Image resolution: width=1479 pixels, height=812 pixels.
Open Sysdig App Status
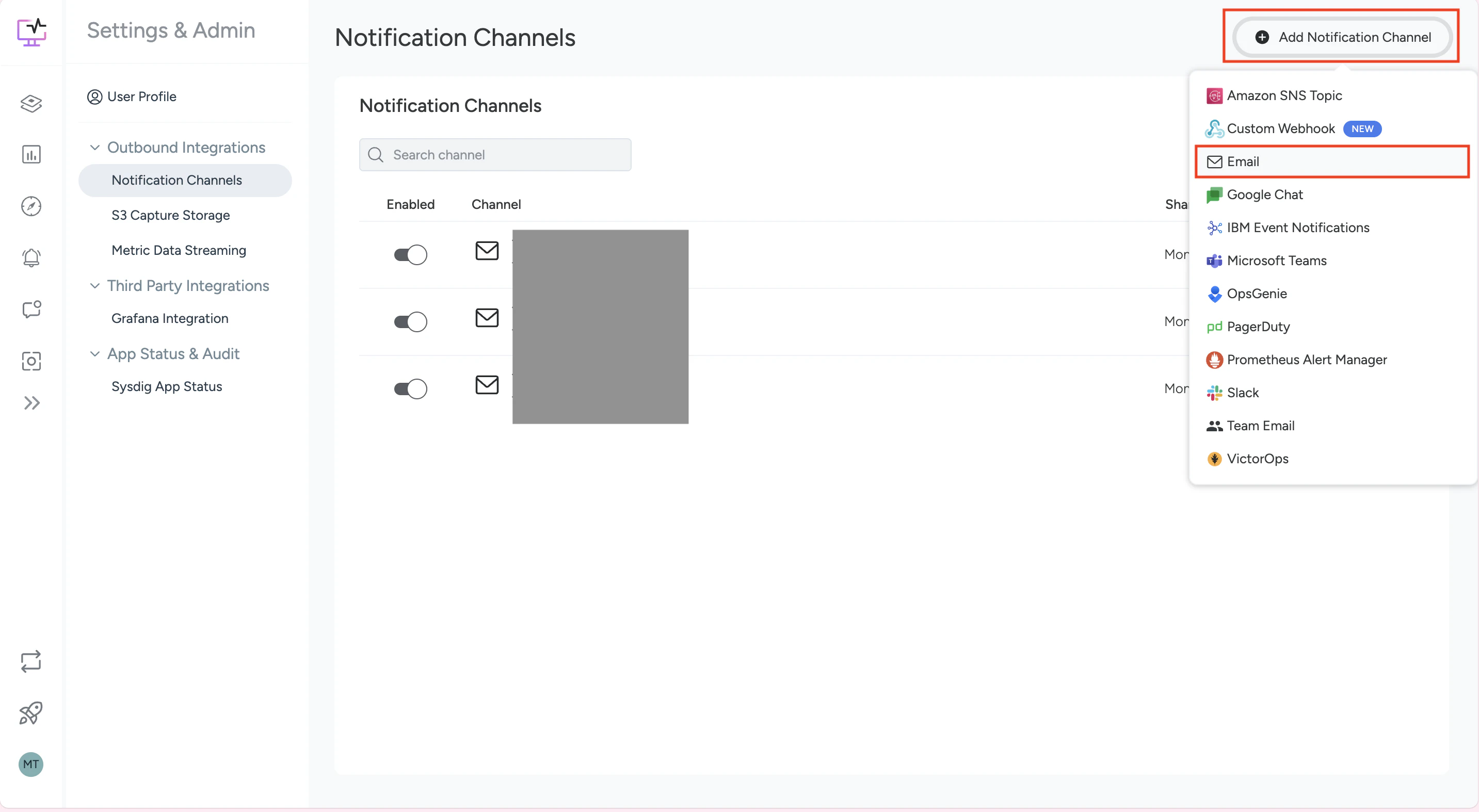click(x=167, y=387)
